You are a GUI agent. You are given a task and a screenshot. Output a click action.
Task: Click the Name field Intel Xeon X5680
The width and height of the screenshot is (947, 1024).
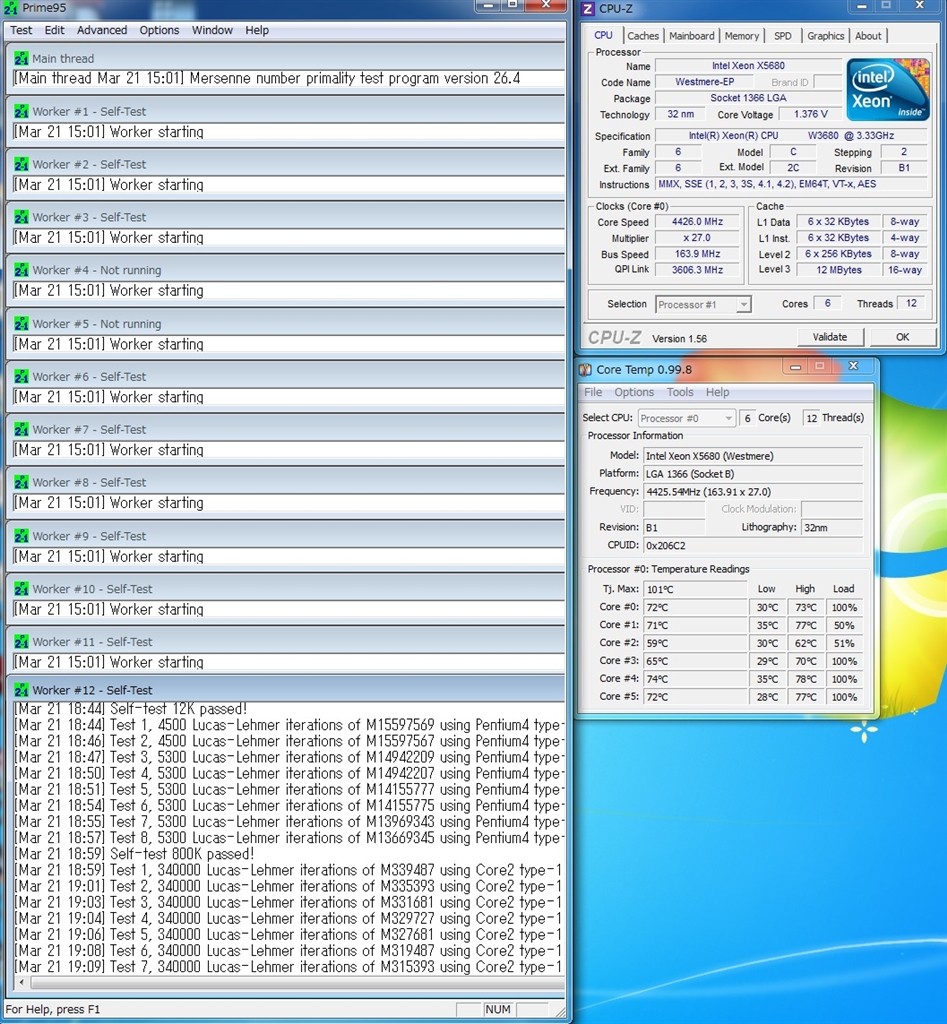pyautogui.click(x=748, y=65)
